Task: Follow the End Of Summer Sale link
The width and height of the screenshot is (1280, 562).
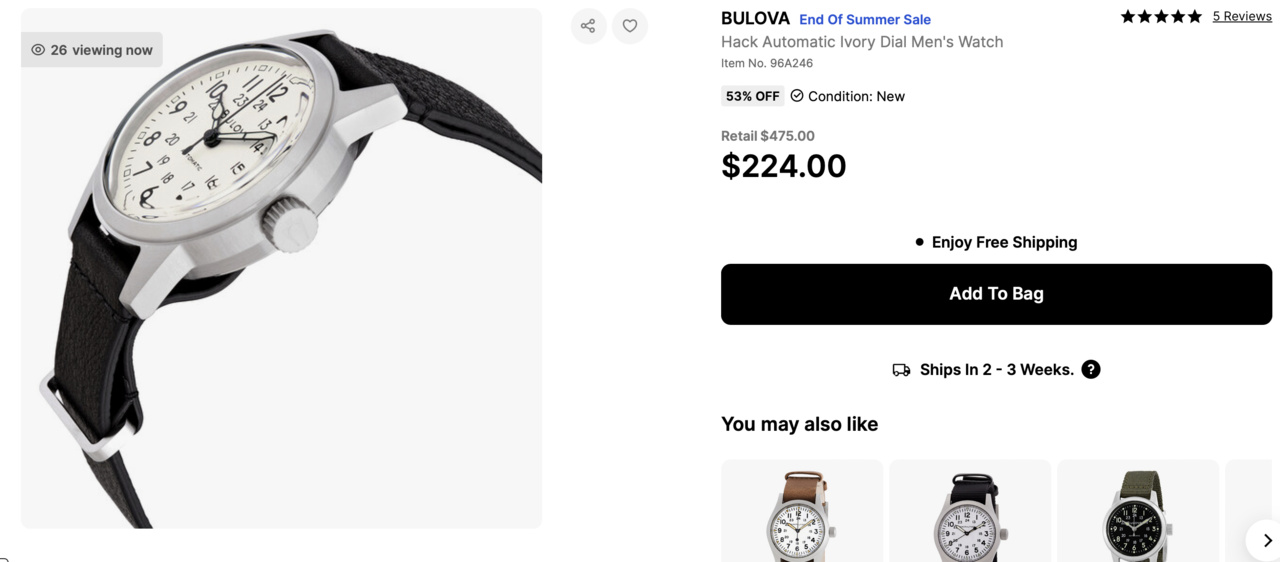Action: (x=865, y=19)
